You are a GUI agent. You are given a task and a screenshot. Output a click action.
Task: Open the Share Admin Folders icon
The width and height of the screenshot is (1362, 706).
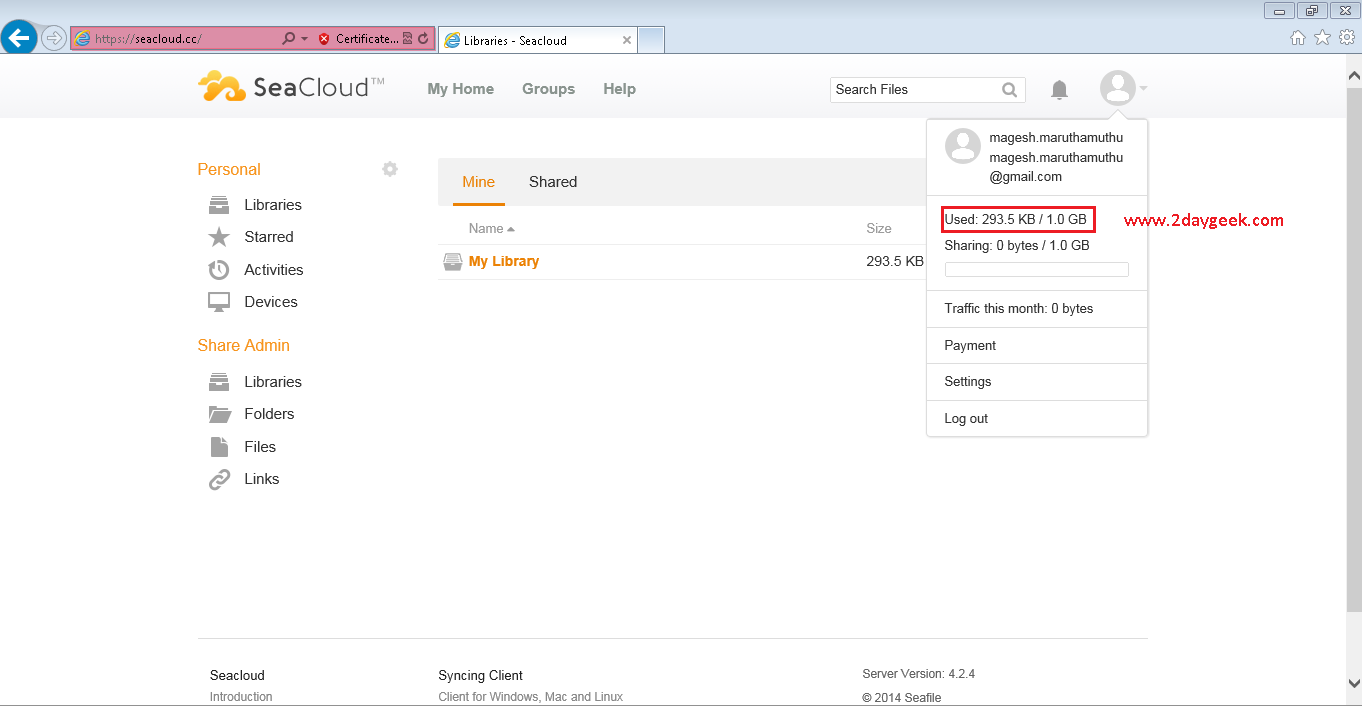tap(219, 414)
